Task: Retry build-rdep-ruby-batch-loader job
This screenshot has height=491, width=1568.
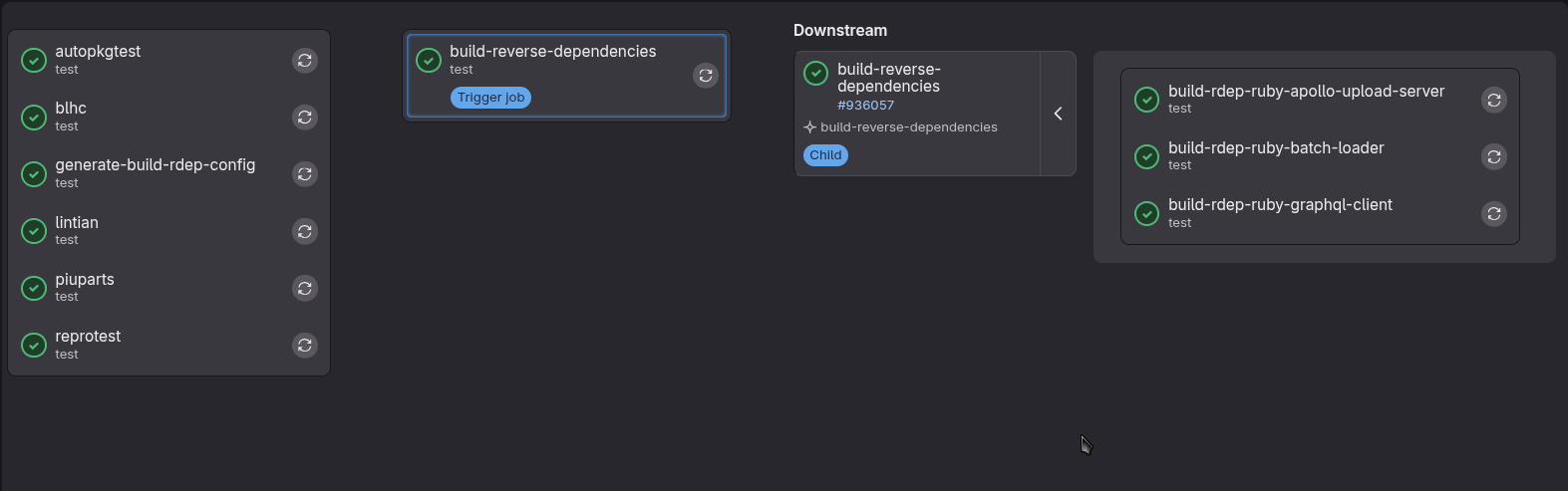Action: [1493, 156]
